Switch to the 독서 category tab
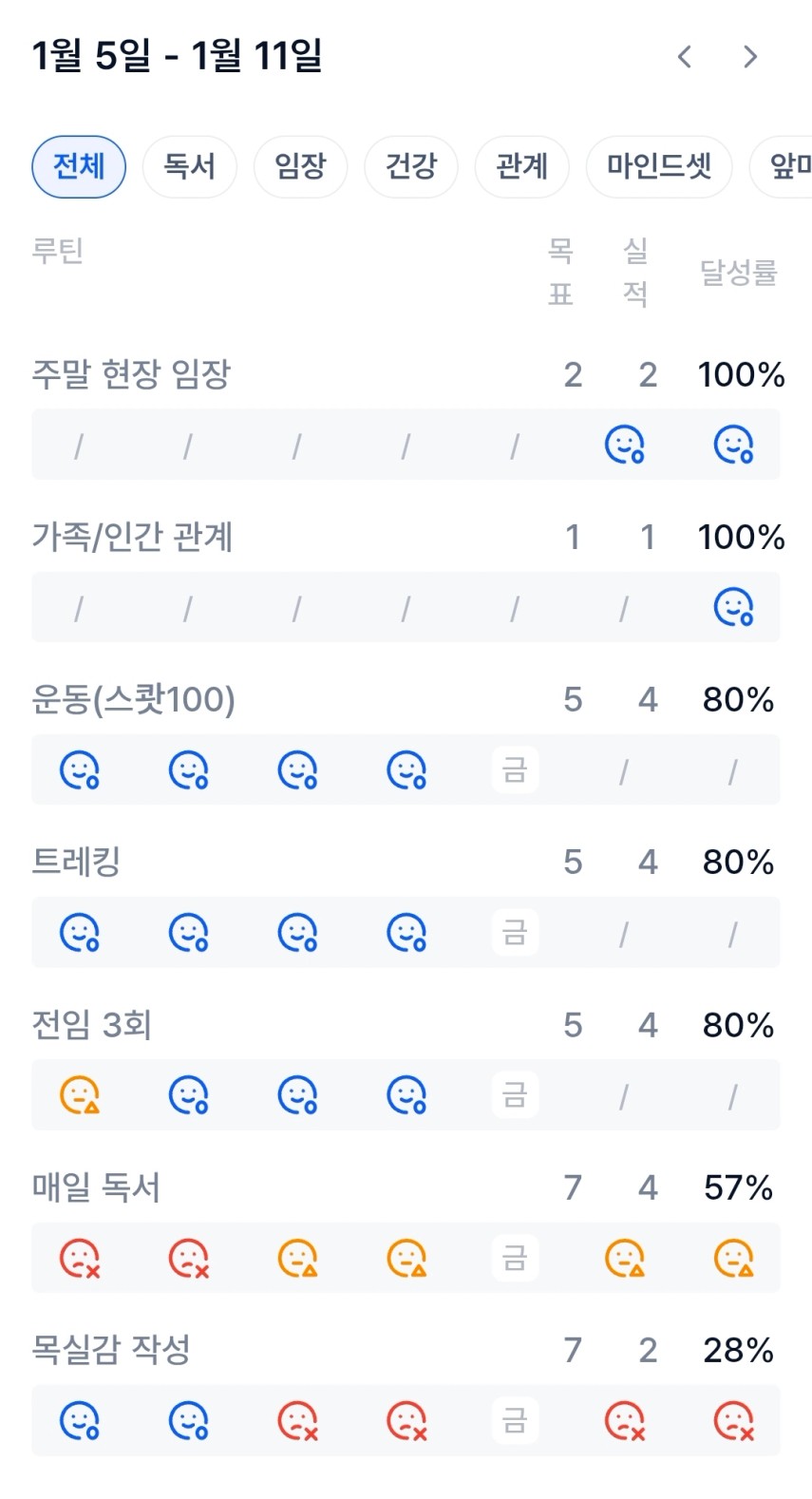The height and width of the screenshot is (1499, 812). coord(189,167)
